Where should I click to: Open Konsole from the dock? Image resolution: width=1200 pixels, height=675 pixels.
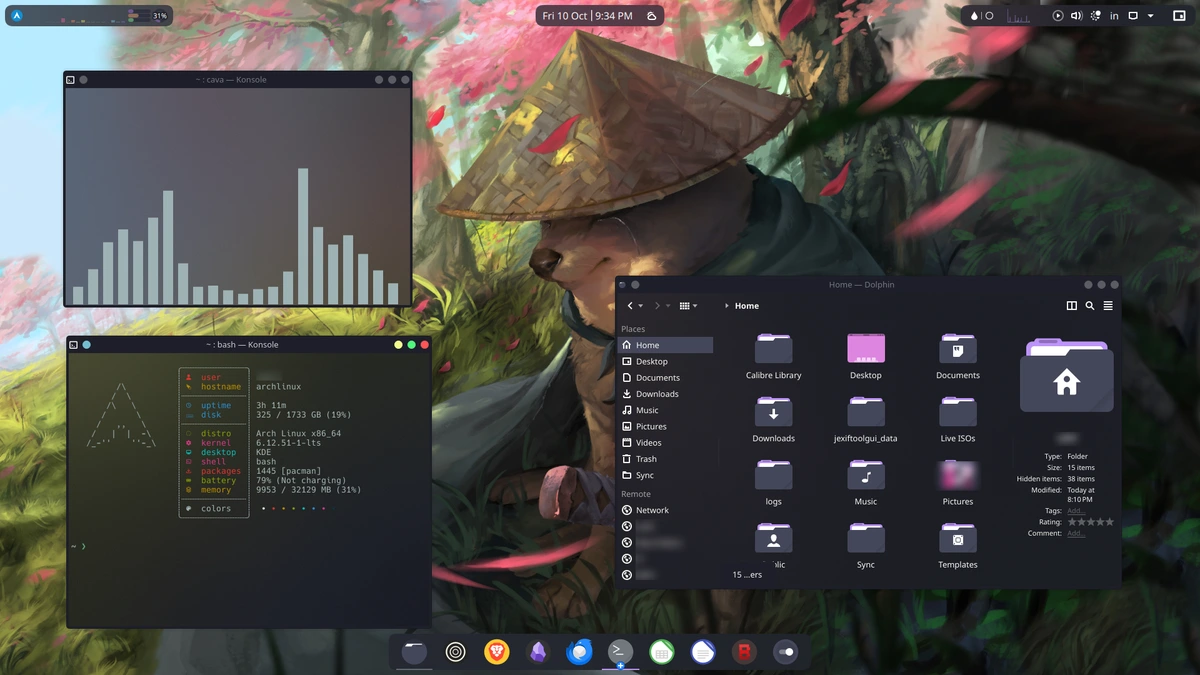click(x=620, y=650)
